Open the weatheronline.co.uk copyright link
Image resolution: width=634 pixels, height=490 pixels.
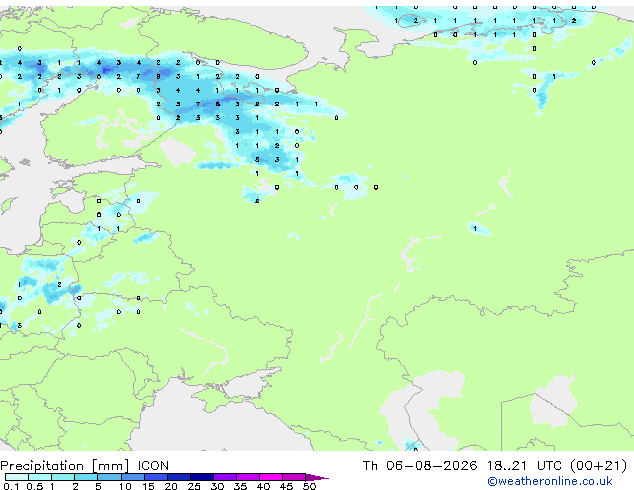(x=550, y=481)
